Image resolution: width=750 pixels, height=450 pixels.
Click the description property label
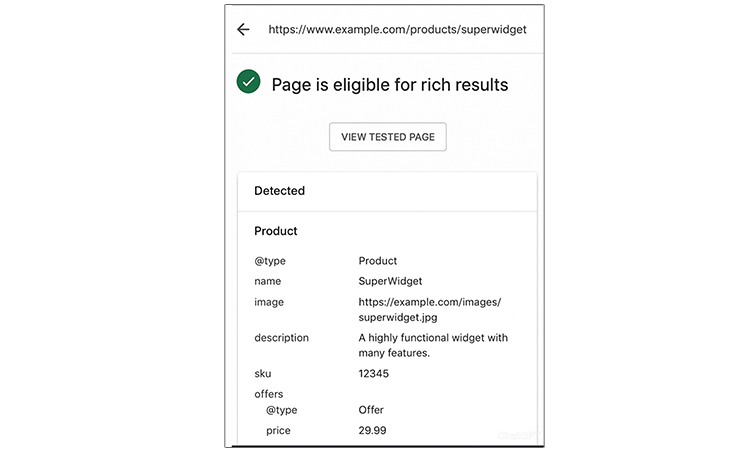tap(281, 338)
